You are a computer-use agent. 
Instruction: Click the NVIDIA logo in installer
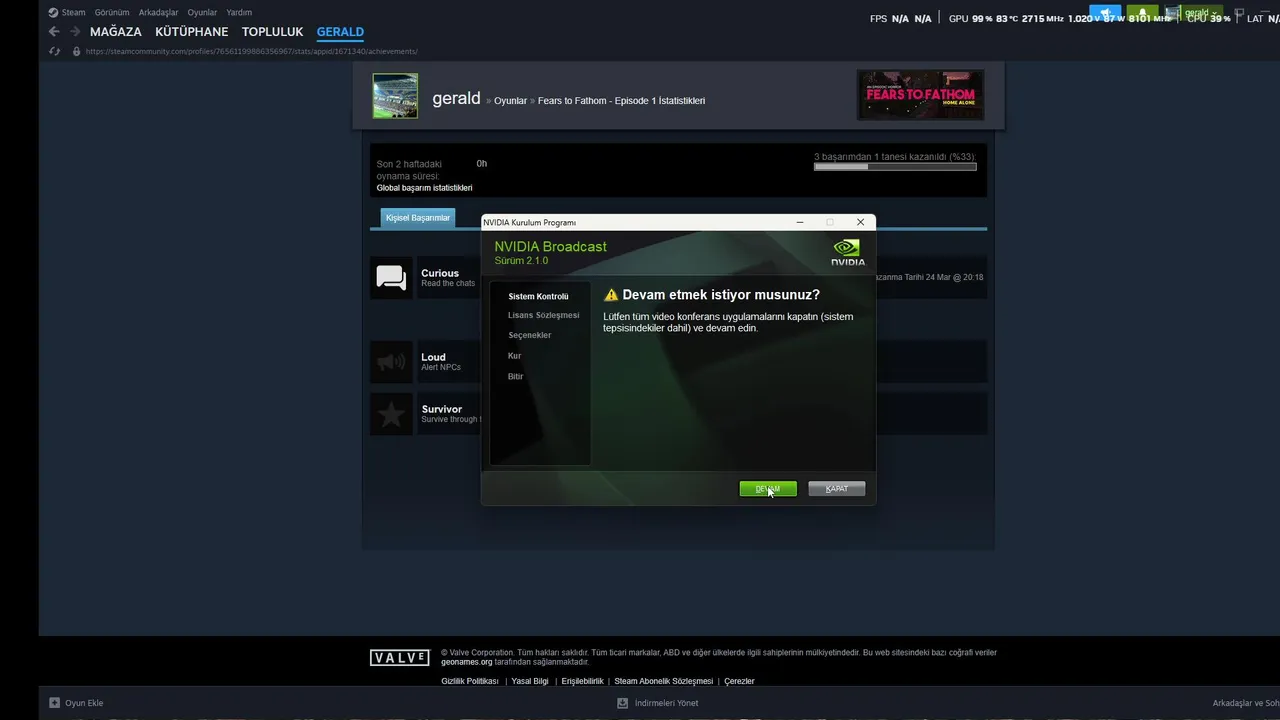point(847,252)
